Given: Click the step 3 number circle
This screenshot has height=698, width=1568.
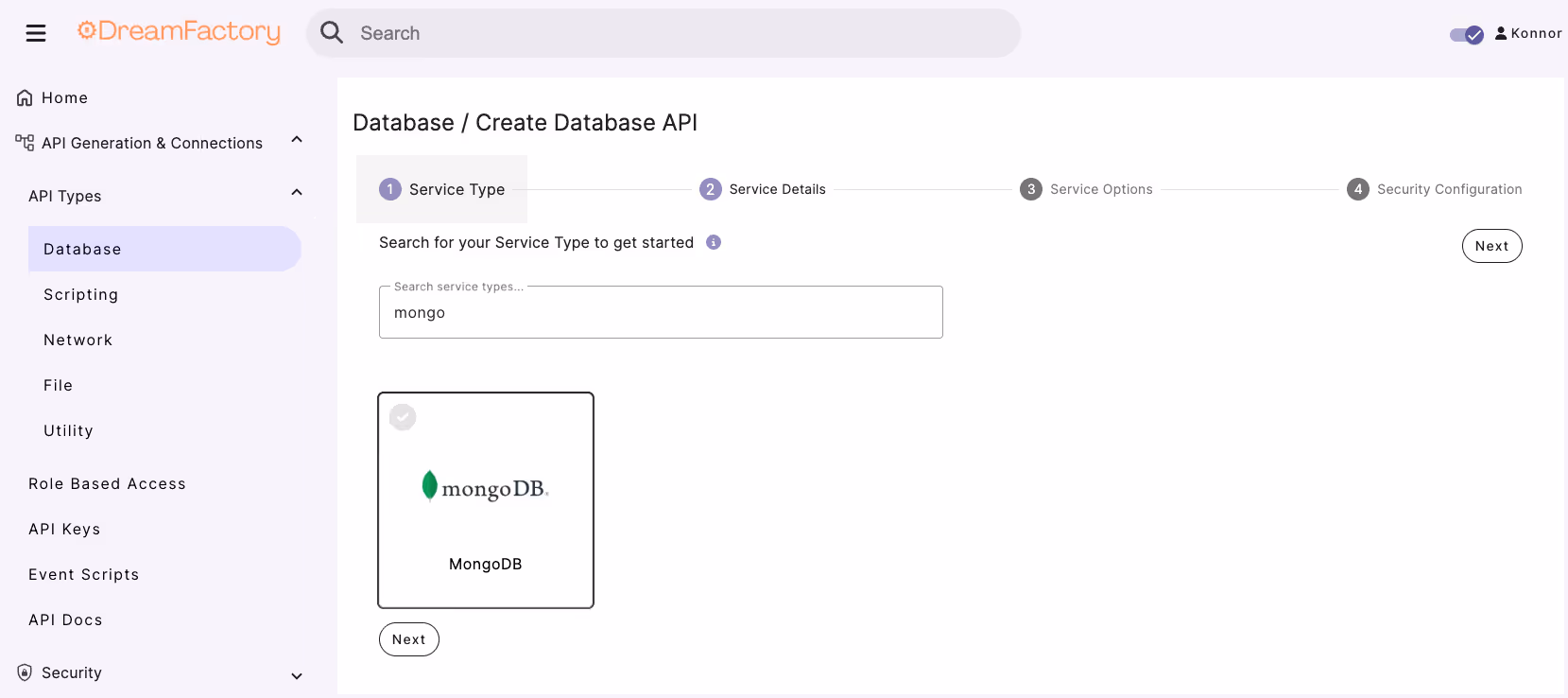Looking at the screenshot, I should [x=1031, y=189].
